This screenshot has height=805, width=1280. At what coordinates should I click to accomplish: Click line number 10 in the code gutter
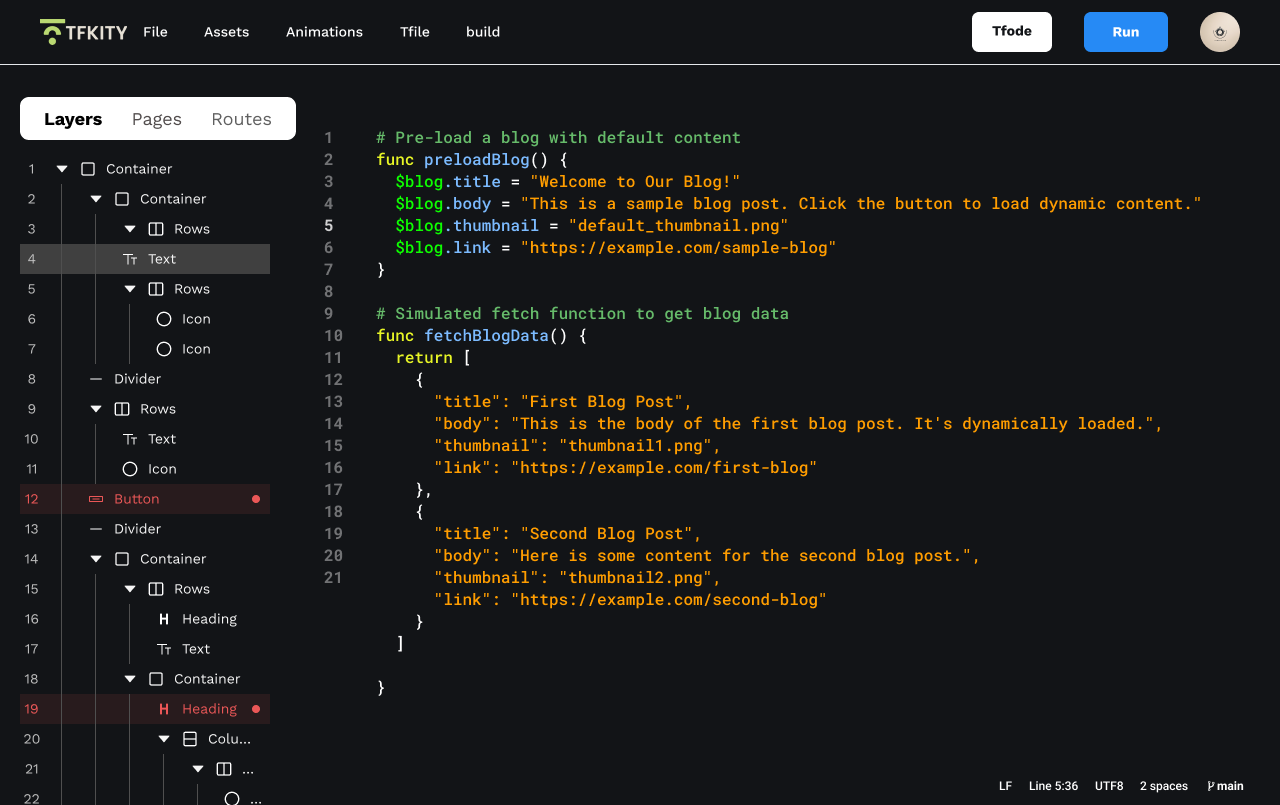click(333, 335)
